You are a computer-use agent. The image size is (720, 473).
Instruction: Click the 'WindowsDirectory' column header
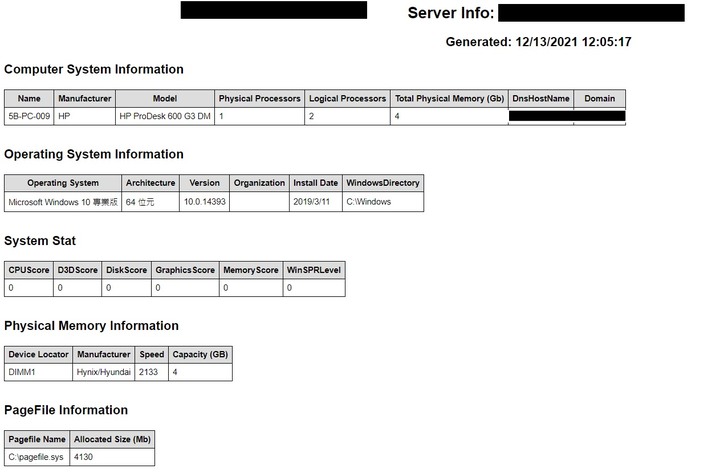(383, 183)
